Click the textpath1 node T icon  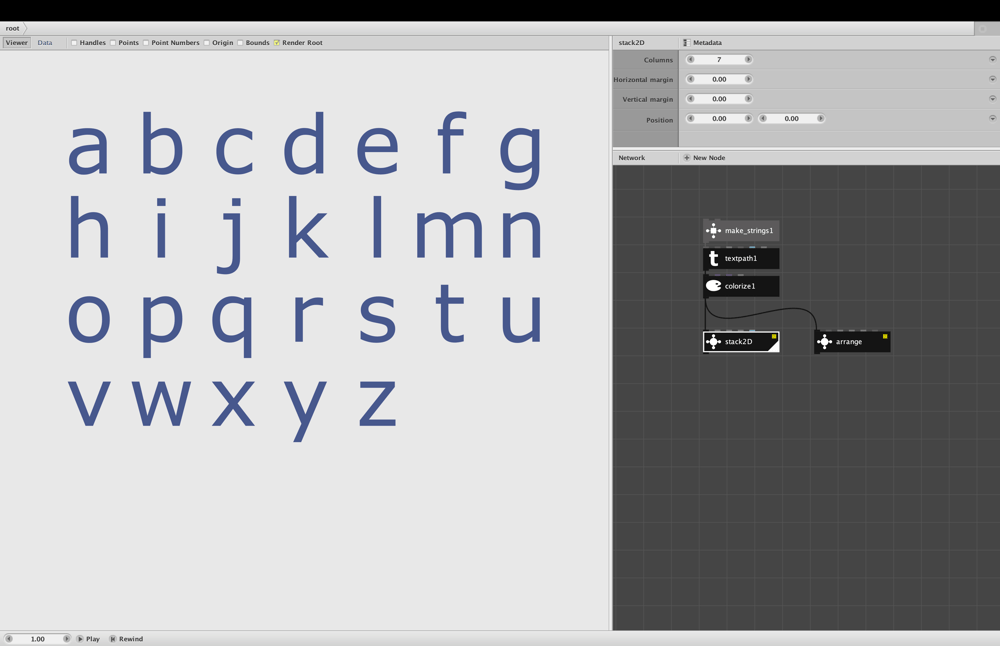tap(713, 258)
